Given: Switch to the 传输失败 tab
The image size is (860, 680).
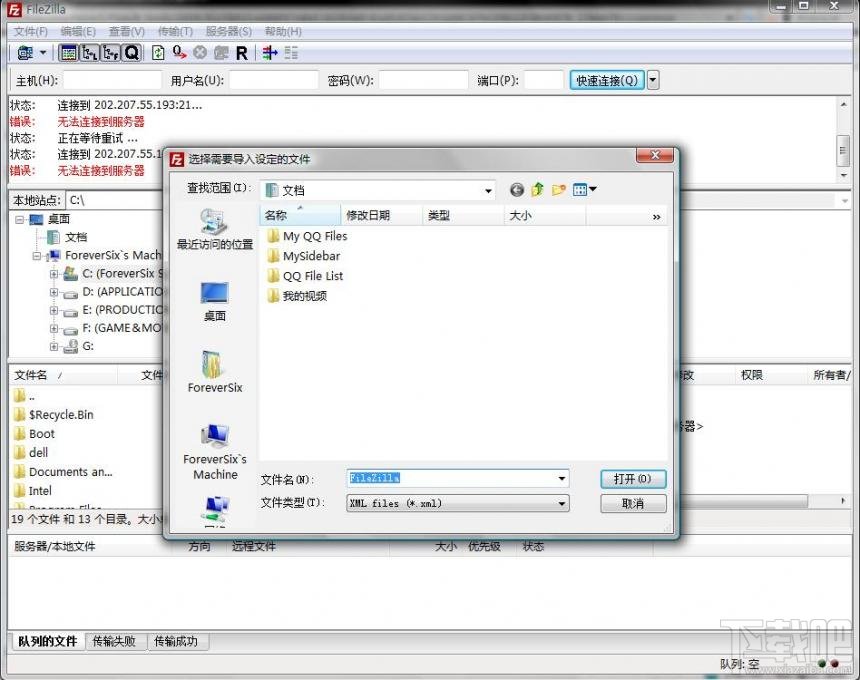Looking at the screenshot, I should 114,641.
